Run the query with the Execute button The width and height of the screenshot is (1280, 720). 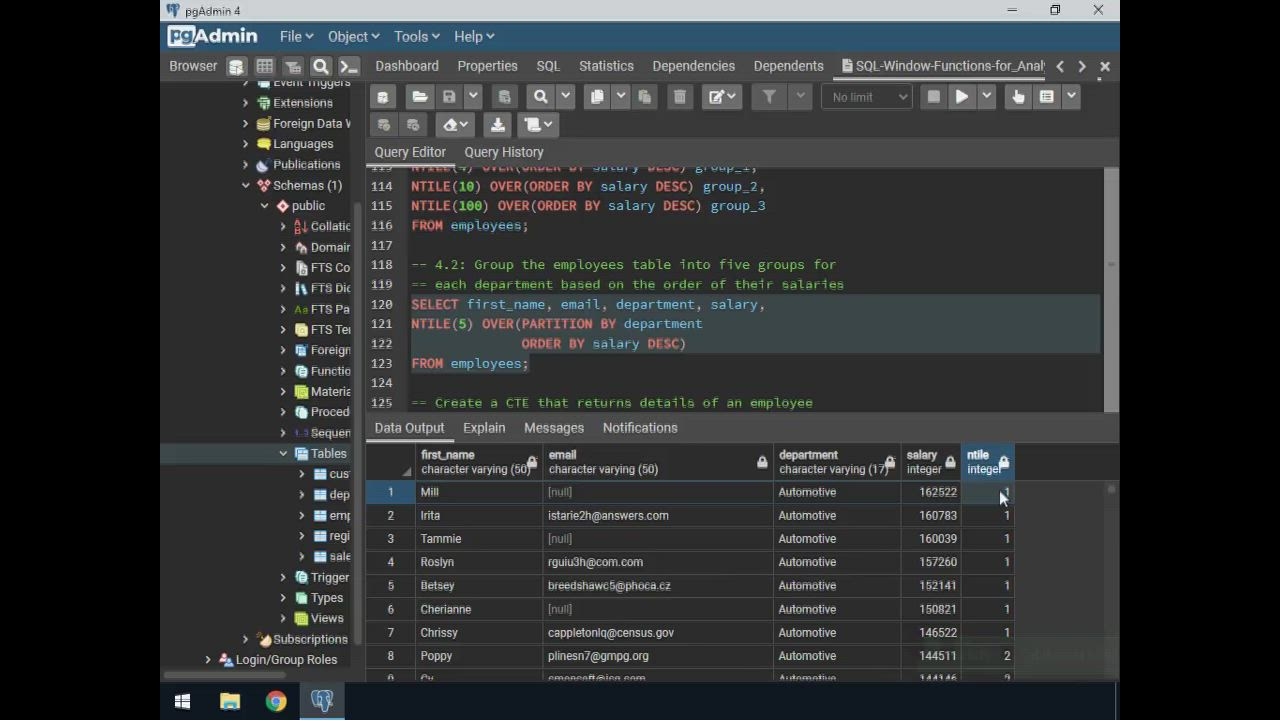click(x=961, y=97)
